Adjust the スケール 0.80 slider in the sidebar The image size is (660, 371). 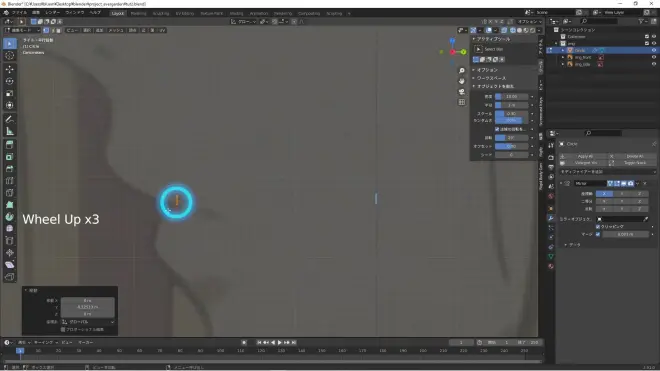tap(511, 114)
